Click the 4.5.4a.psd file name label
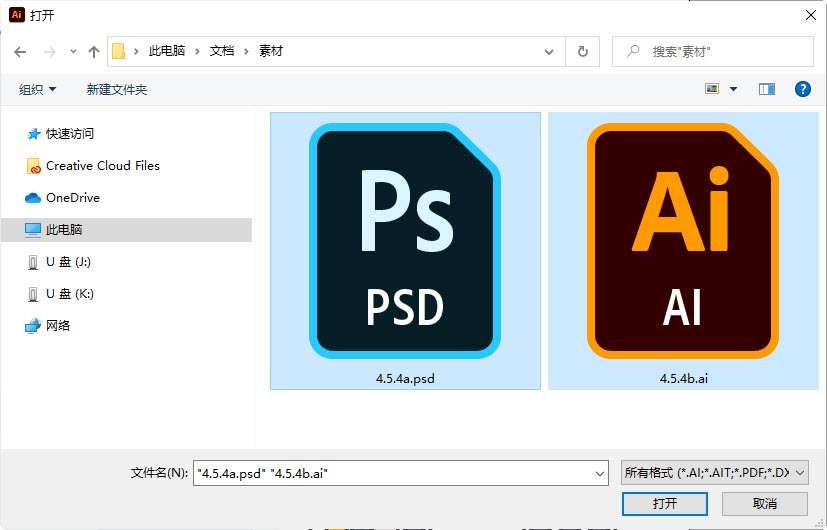The image size is (827, 530). tap(405, 379)
